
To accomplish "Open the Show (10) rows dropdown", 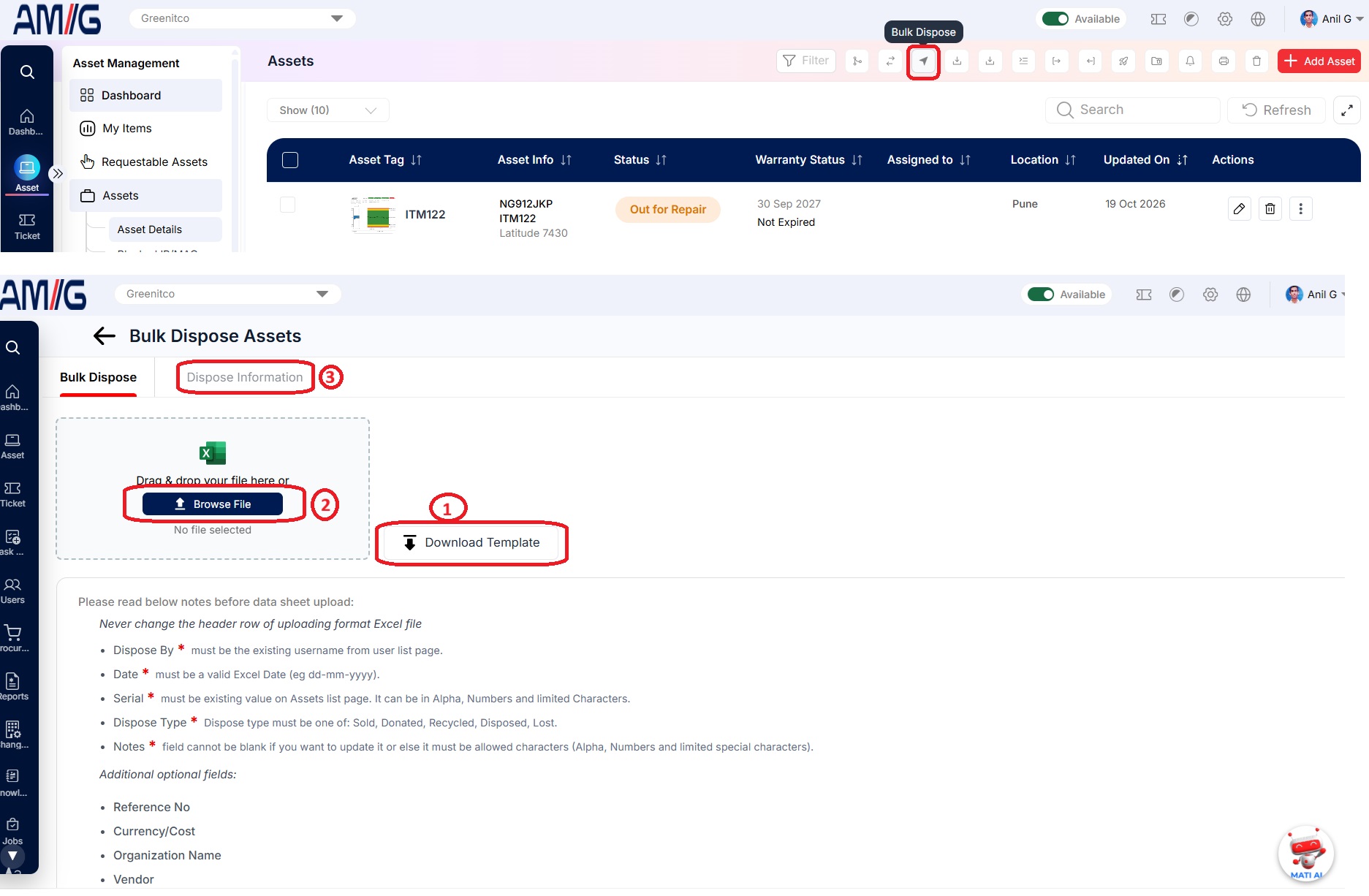I will pyautogui.click(x=327, y=110).
